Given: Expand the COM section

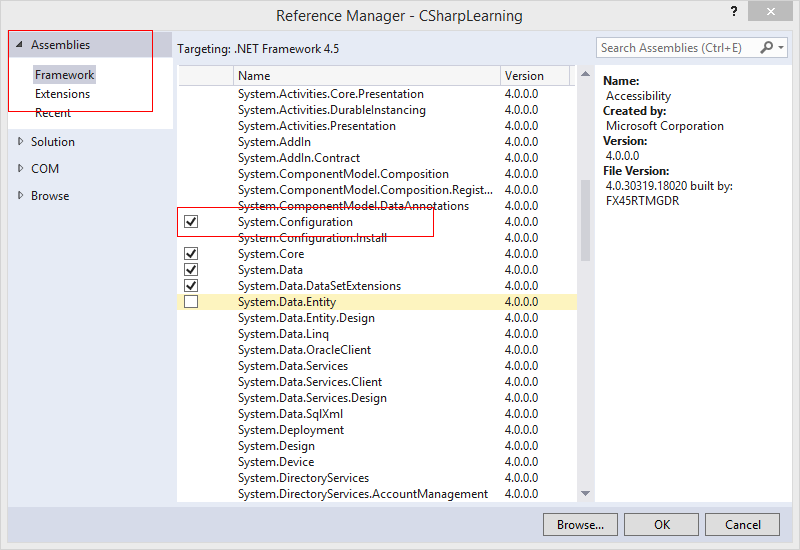Looking at the screenshot, I should click(x=20, y=169).
